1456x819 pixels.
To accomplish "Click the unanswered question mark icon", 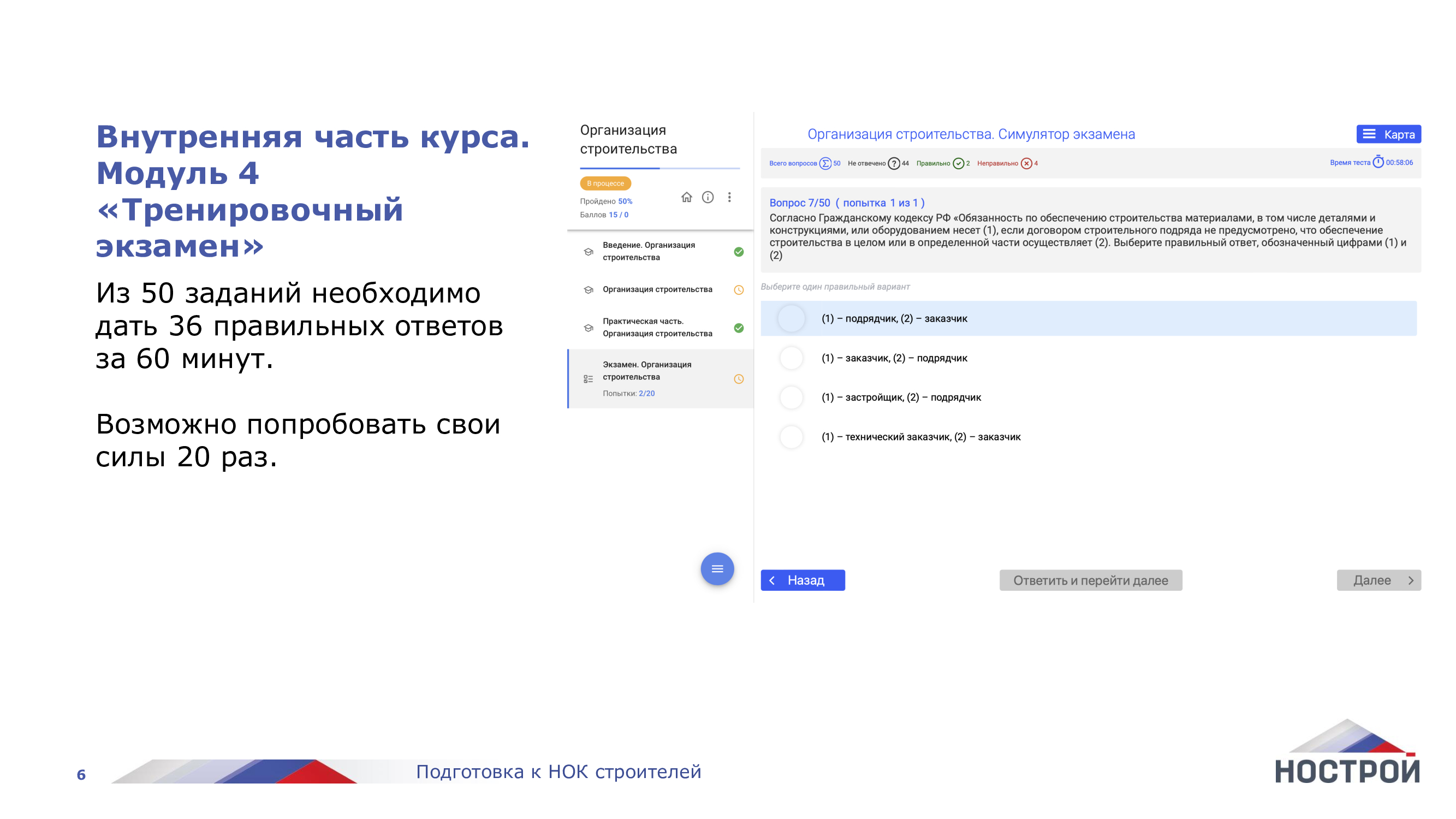I will pyautogui.click(x=894, y=163).
